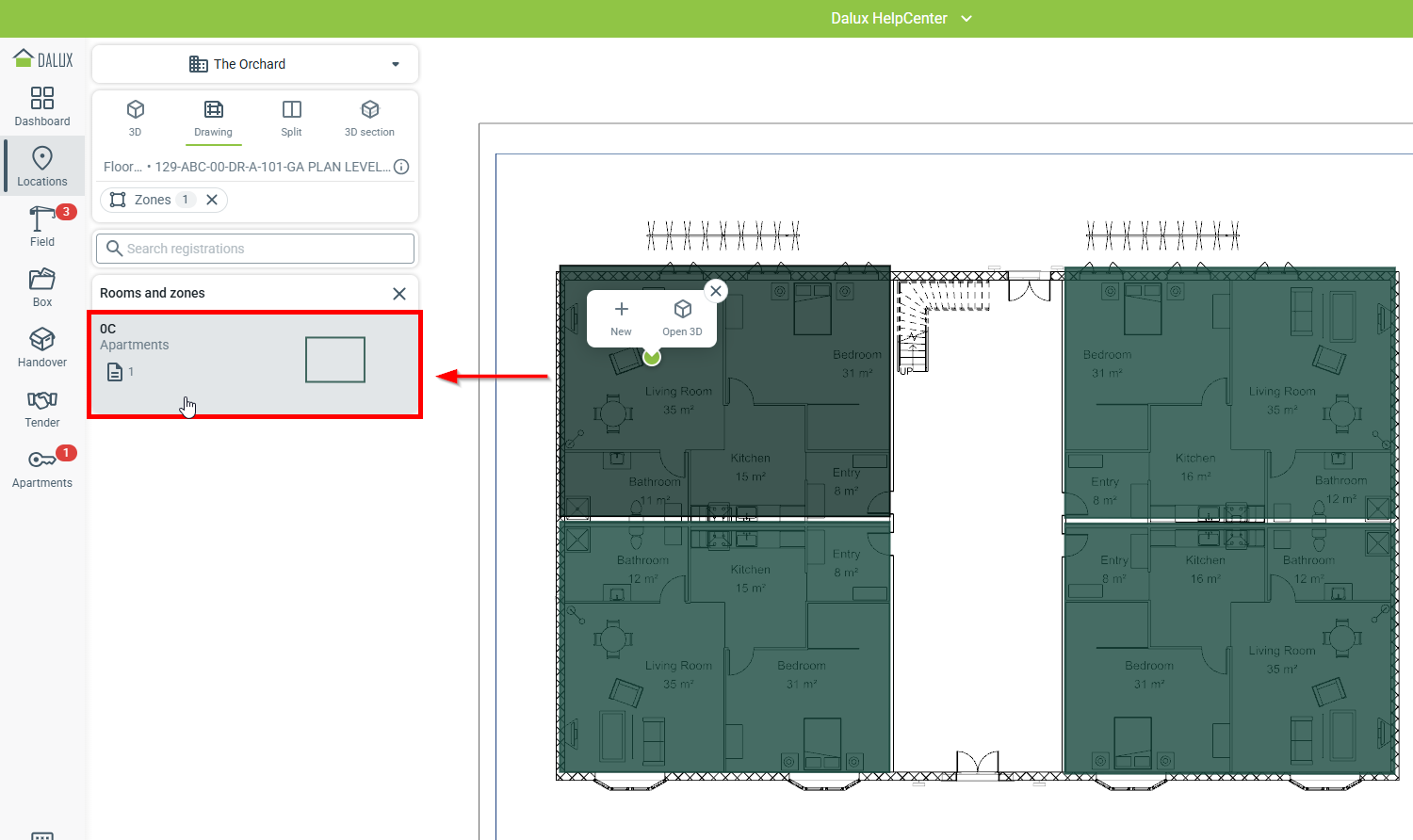Open the Tender handshake module
1413x840 pixels.
click(x=42, y=408)
